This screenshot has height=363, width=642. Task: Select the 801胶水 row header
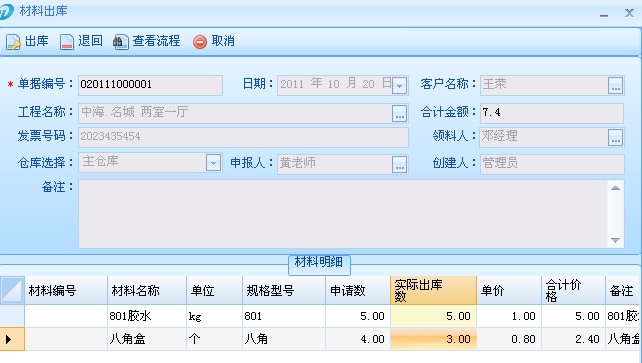(12, 316)
